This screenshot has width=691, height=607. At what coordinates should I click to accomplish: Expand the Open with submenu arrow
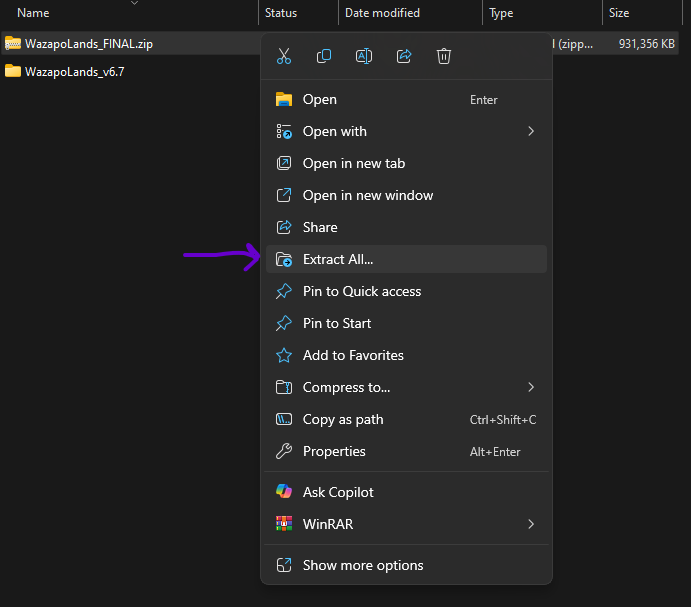531,131
